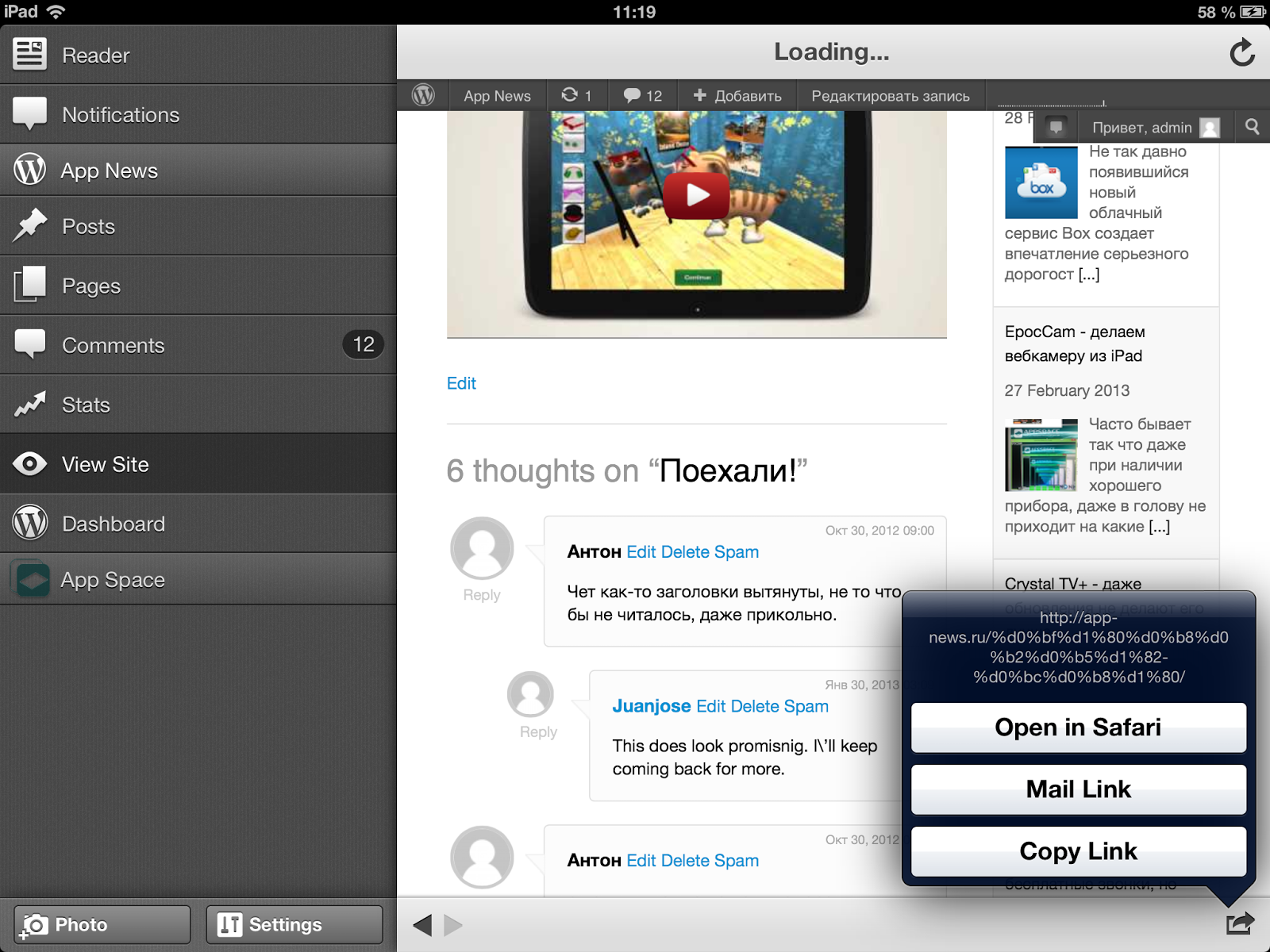Viewport: 1270px width, 952px height.
Task: Choose Open in Safari
Action: point(1079,727)
